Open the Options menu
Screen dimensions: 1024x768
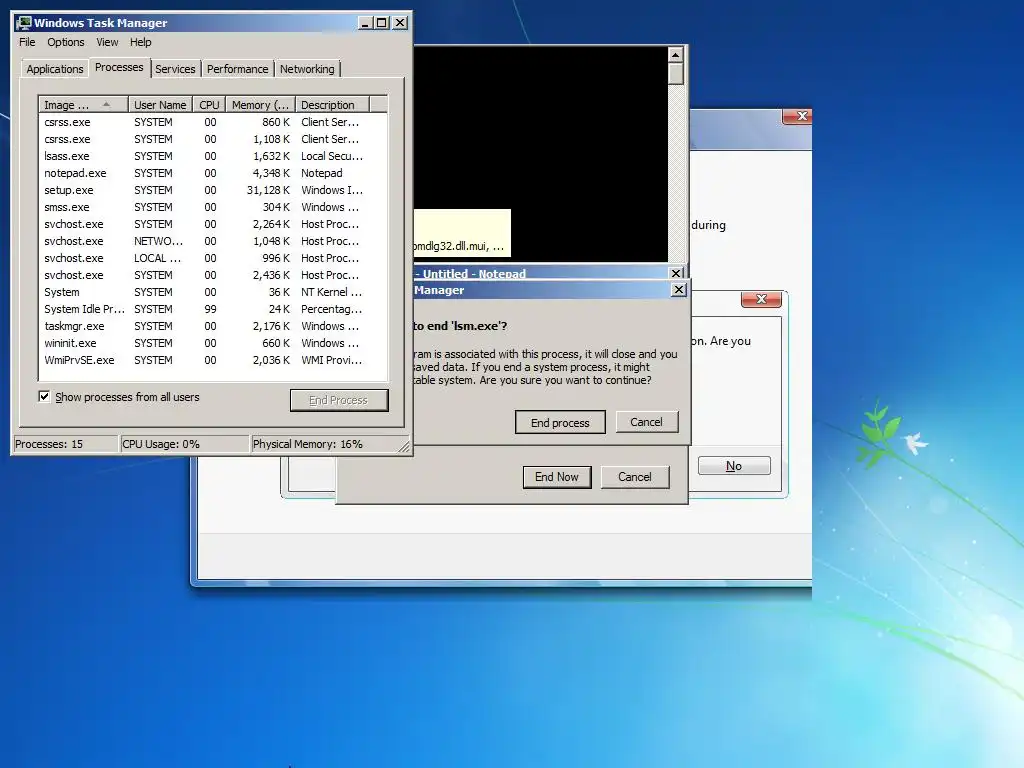[x=65, y=42]
